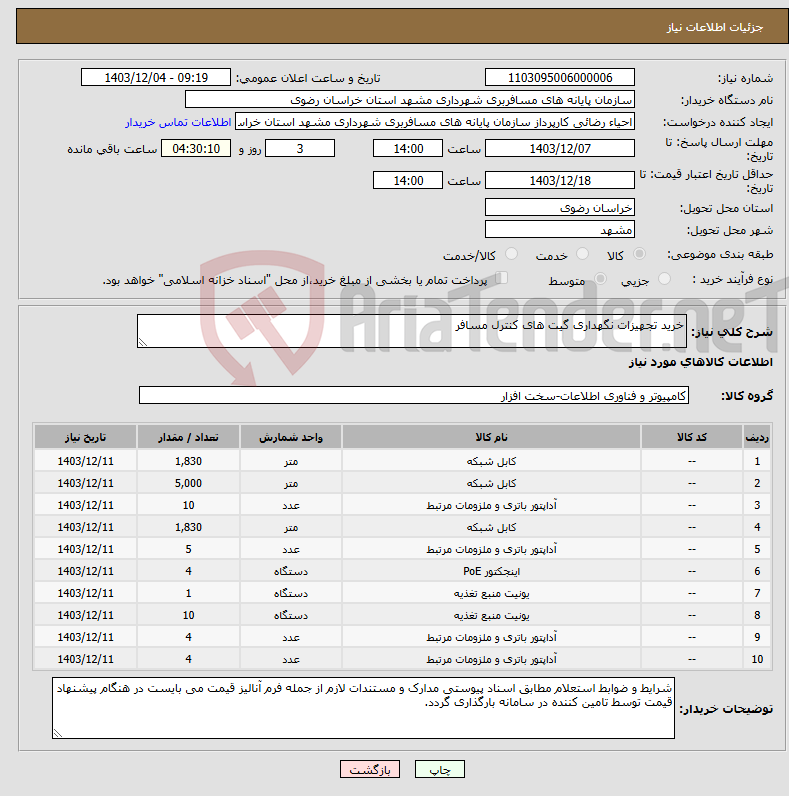This screenshot has width=789, height=796.
Task: Click the واحد شمارش column header
Action: (291, 437)
